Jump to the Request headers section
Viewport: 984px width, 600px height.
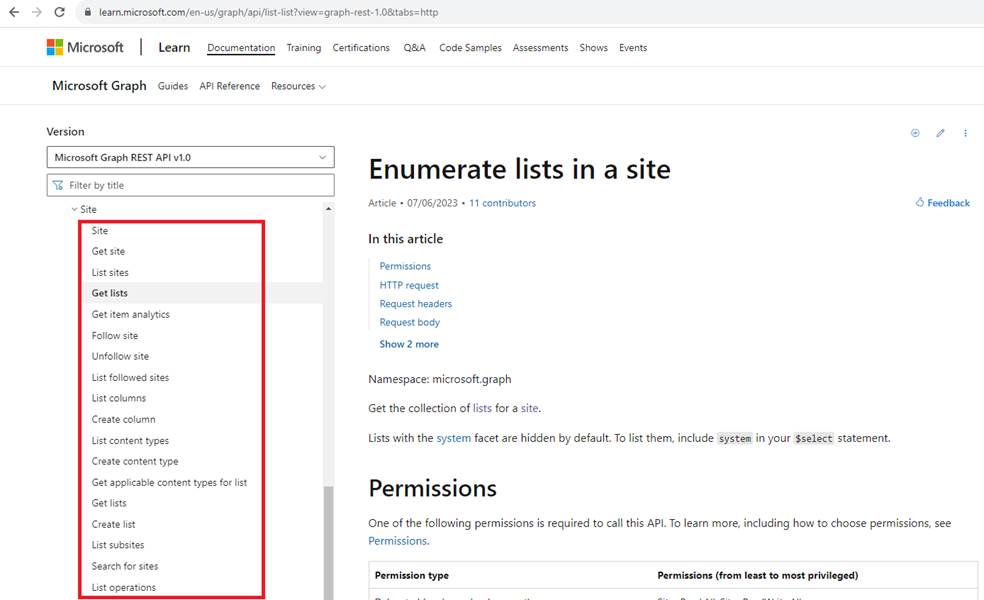click(x=415, y=304)
